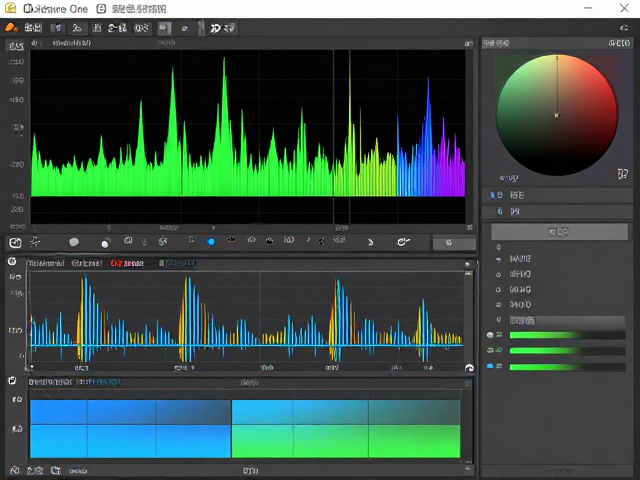Click the circular icon starting the bottom status bar

tap(15, 470)
